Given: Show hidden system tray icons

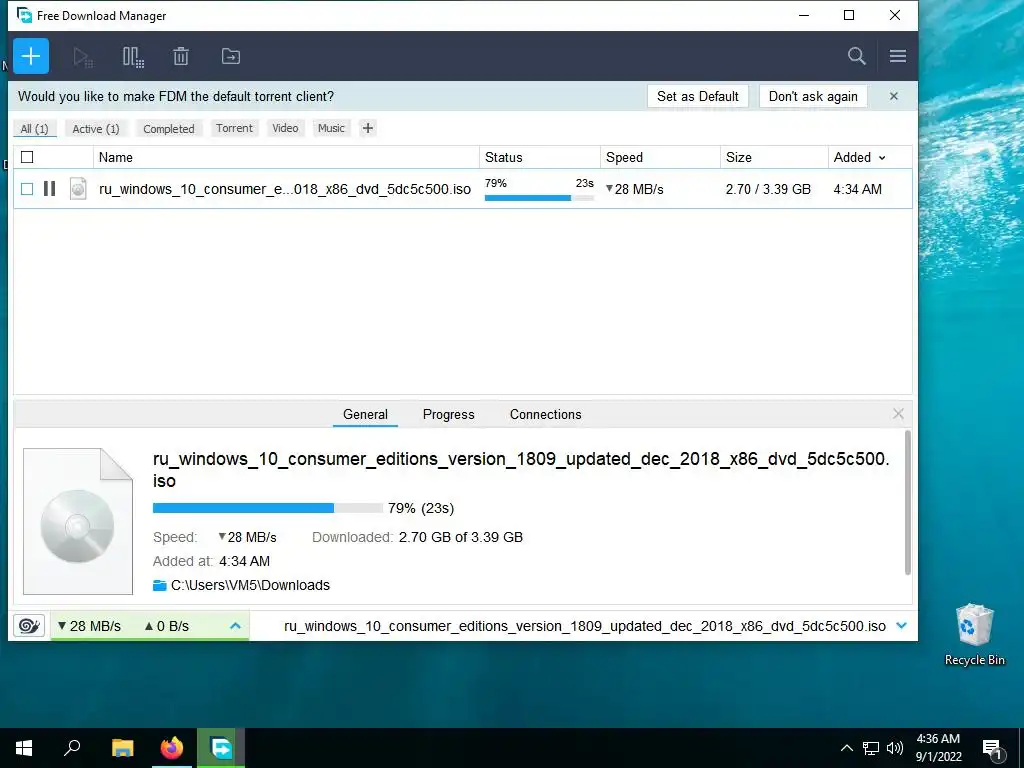Looking at the screenshot, I should [846, 748].
